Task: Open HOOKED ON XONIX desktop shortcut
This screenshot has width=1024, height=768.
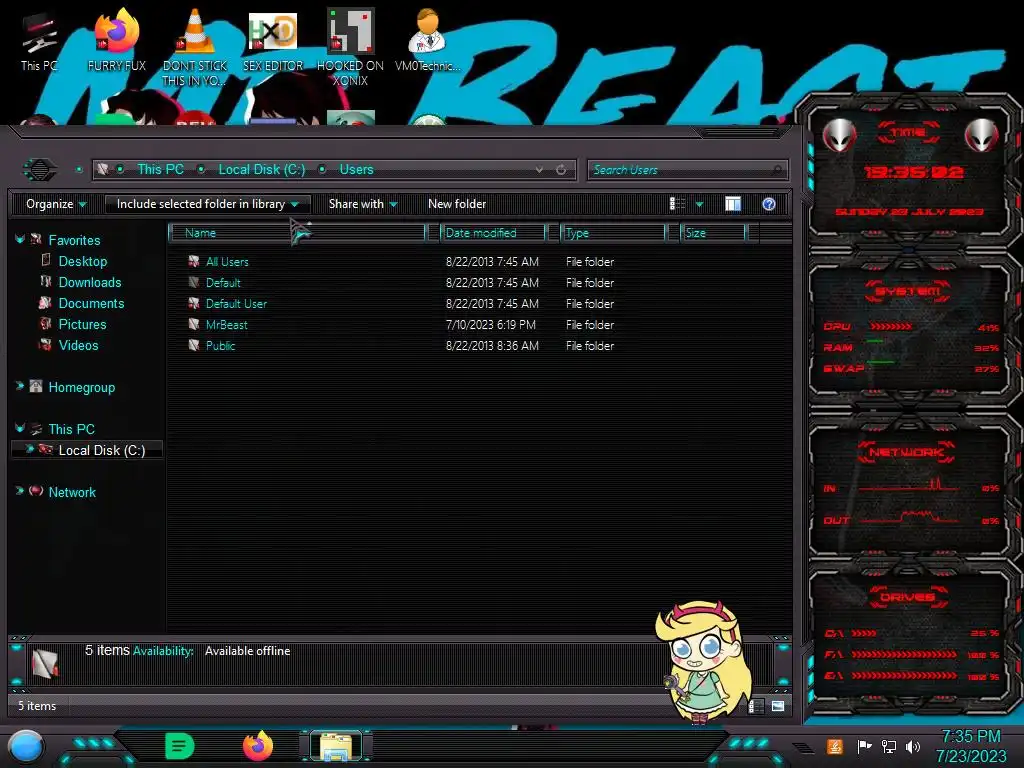Action: click(350, 48)
